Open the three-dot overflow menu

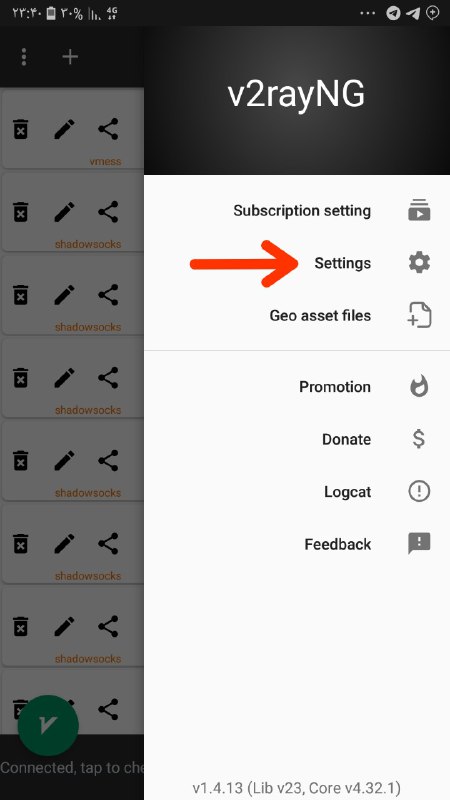[x=24, y=57]
